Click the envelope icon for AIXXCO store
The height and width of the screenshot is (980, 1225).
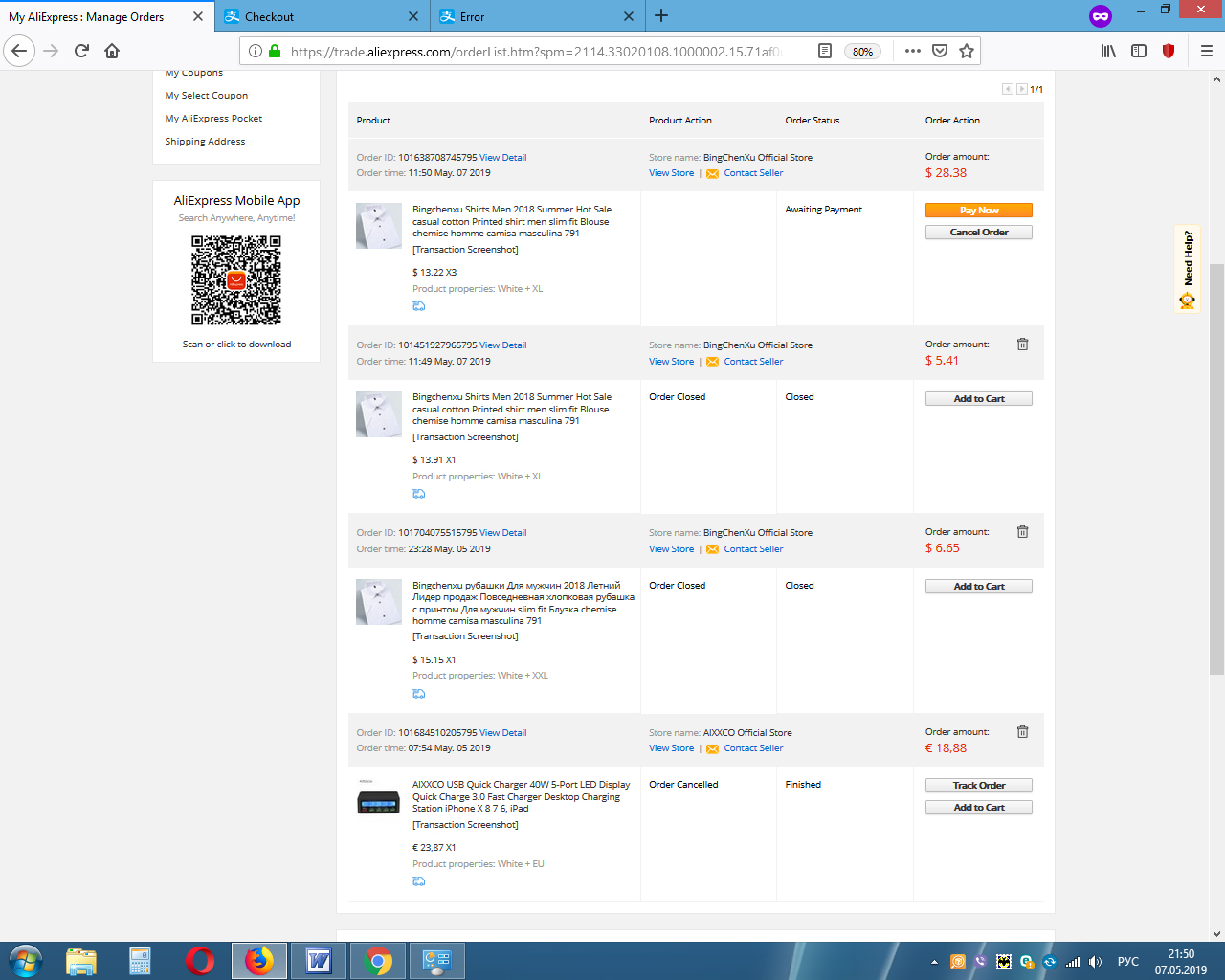712,749
